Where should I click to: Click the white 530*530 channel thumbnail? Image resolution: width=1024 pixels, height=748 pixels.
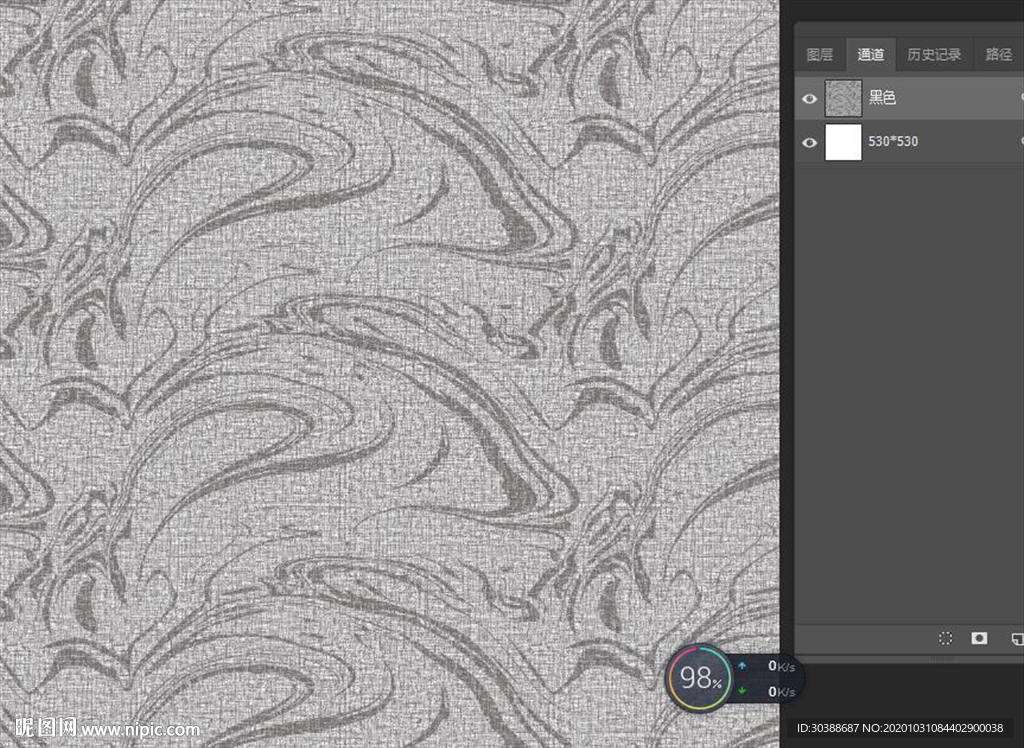pyautogui.click(x=843, y=142)
